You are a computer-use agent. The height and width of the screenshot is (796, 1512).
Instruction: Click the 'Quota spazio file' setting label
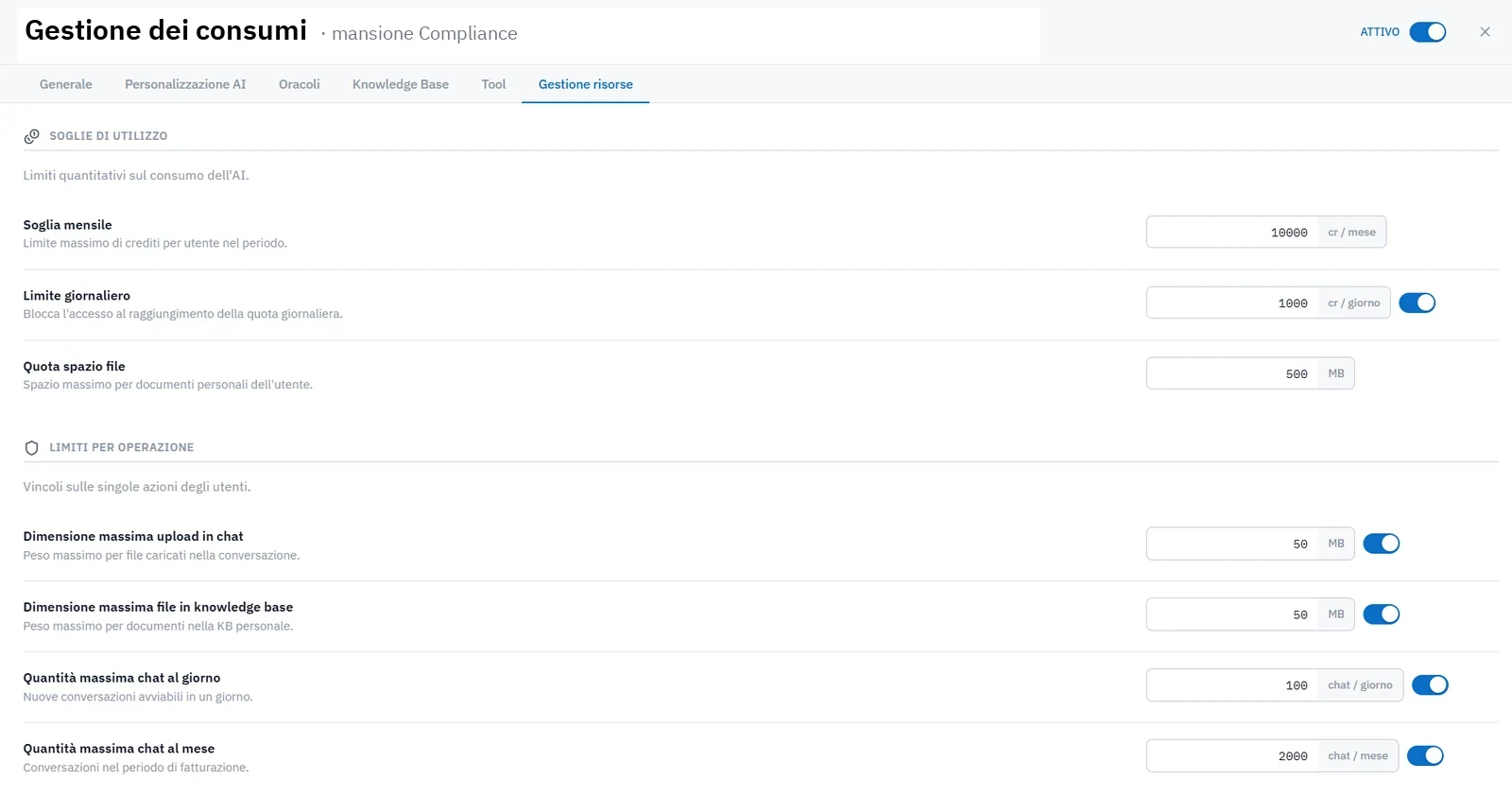click(x=75, y=367)
